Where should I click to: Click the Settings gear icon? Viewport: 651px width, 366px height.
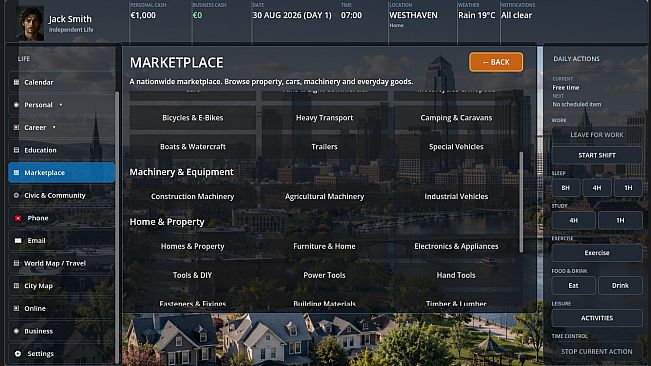[x=18, y=354]
